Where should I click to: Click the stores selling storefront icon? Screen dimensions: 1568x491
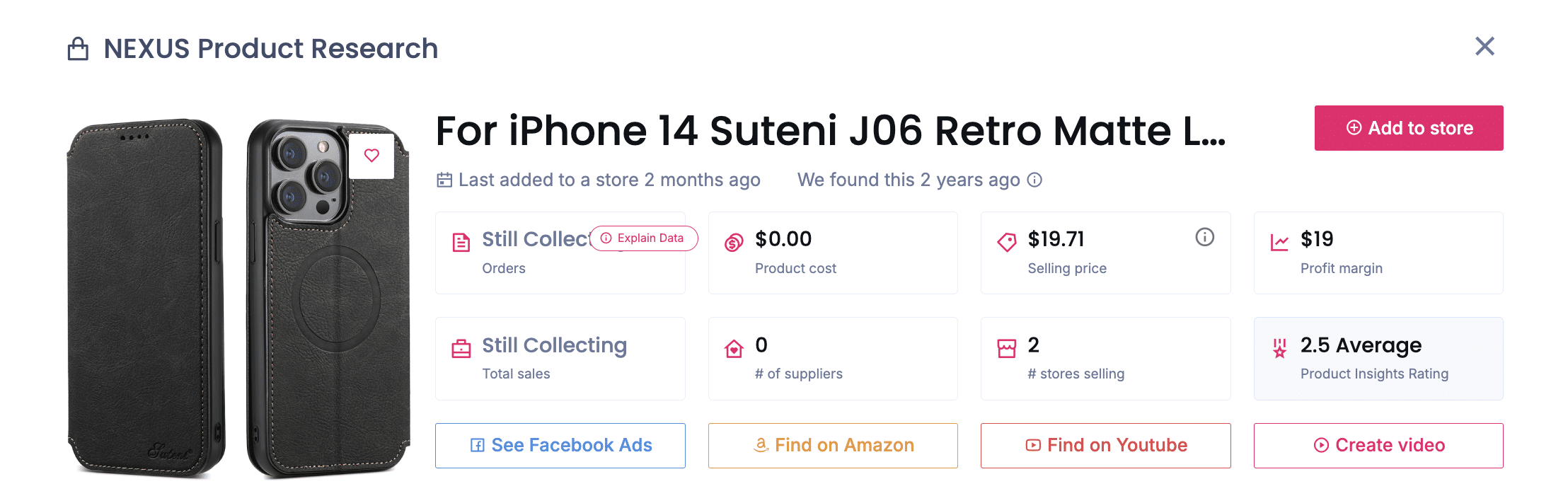coord(1006,349)
